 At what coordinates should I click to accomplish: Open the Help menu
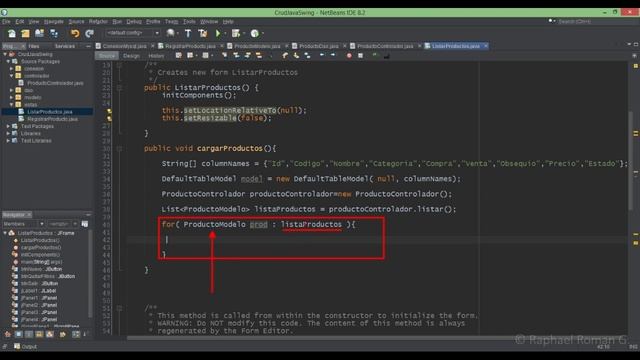coord(228,21)
